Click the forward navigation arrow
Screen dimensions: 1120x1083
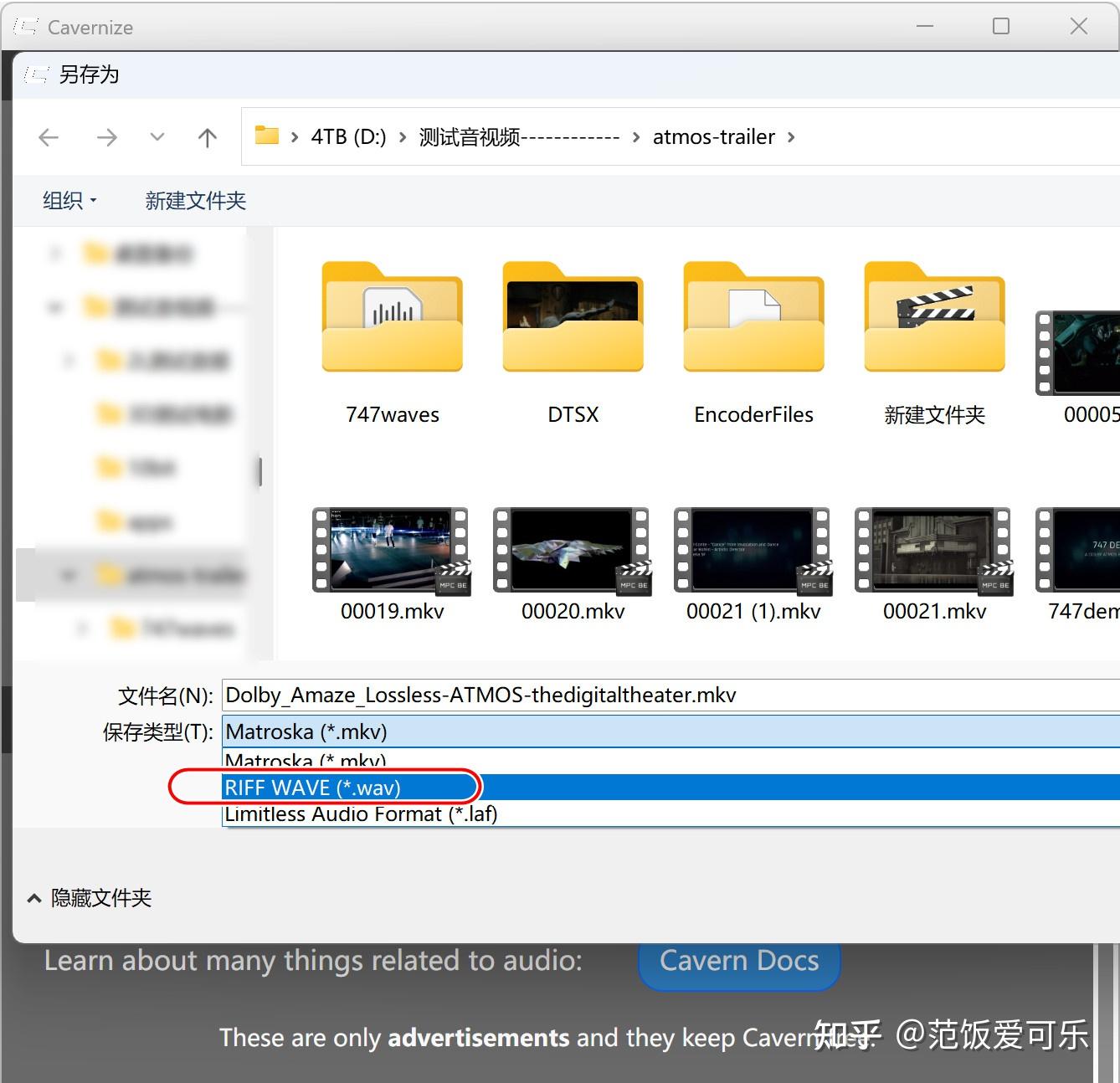point(106,136)
